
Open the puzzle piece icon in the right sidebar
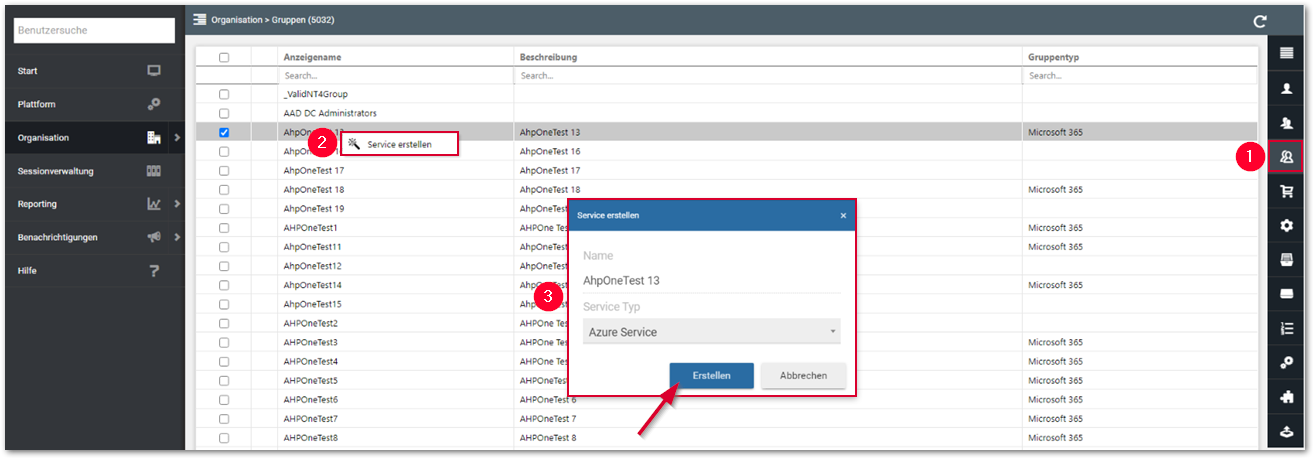click(x=1286, y=396)
